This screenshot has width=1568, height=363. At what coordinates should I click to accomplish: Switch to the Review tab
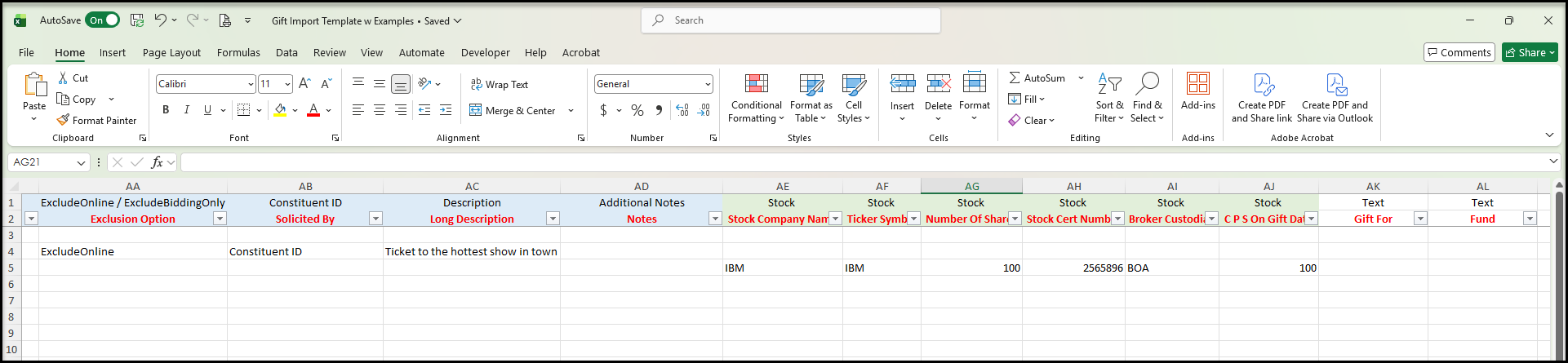click(x=330, y=53)
